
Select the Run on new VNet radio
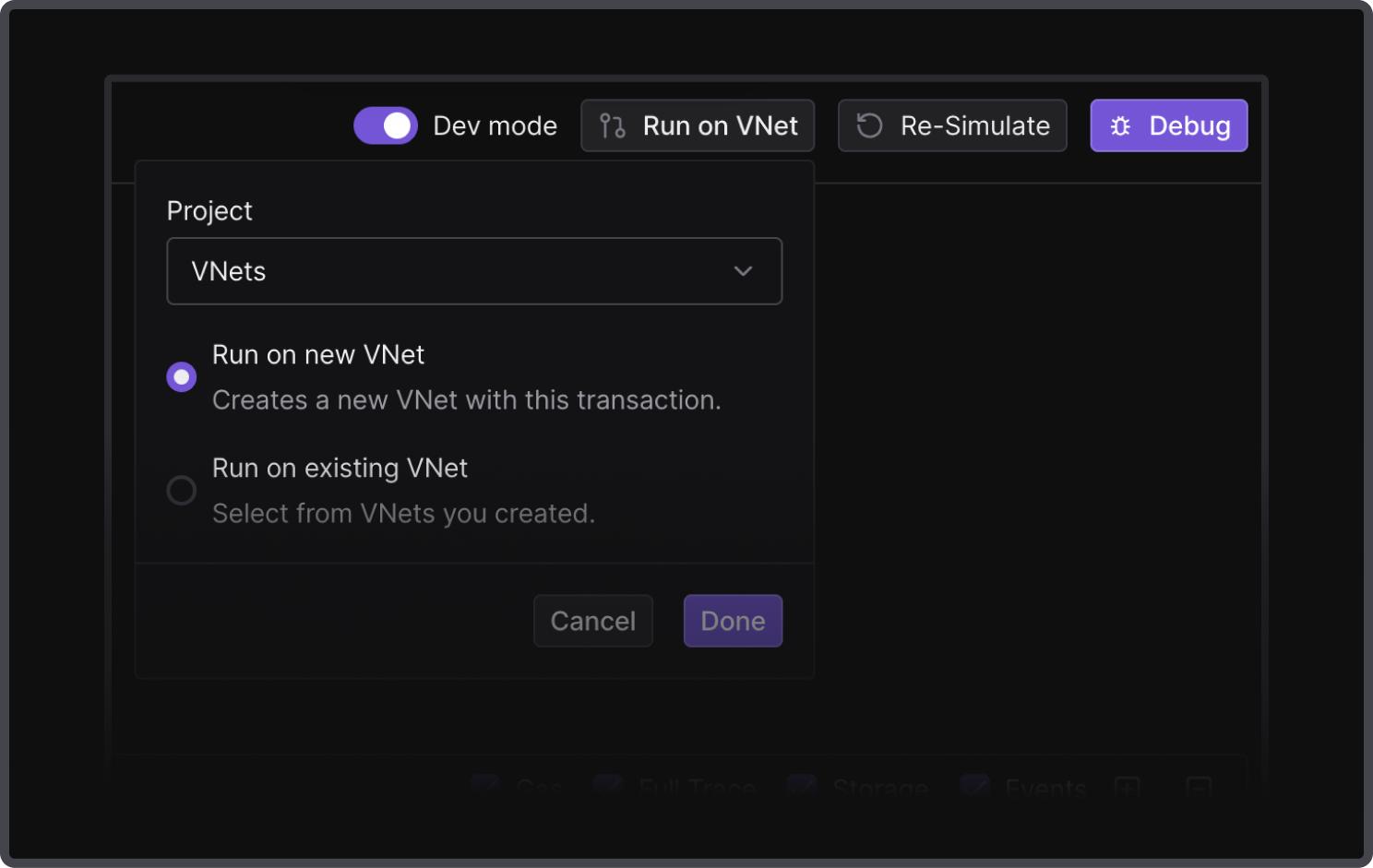(182, 376)
